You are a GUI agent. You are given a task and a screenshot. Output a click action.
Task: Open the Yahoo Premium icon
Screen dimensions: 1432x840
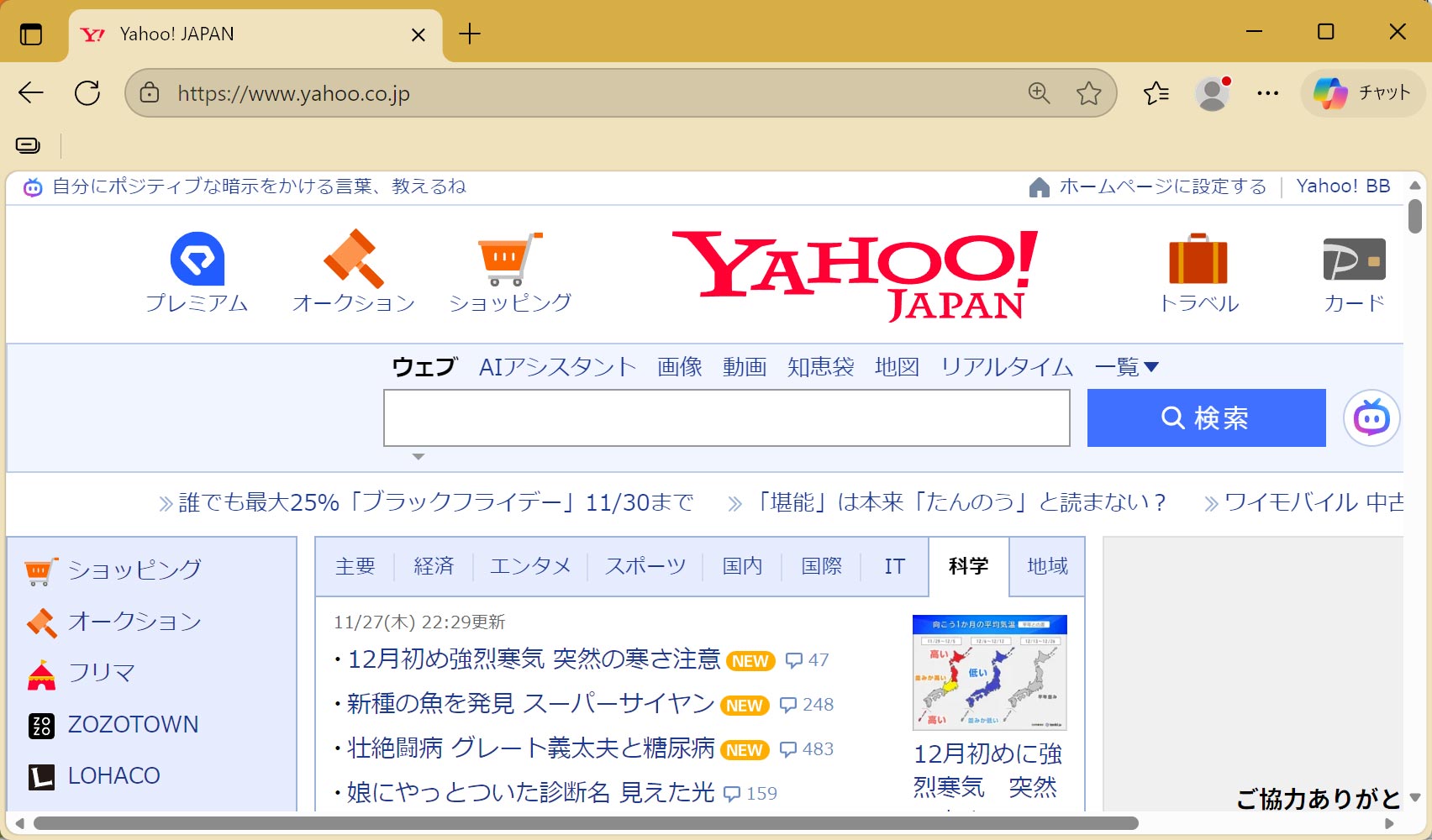(197, 260)
